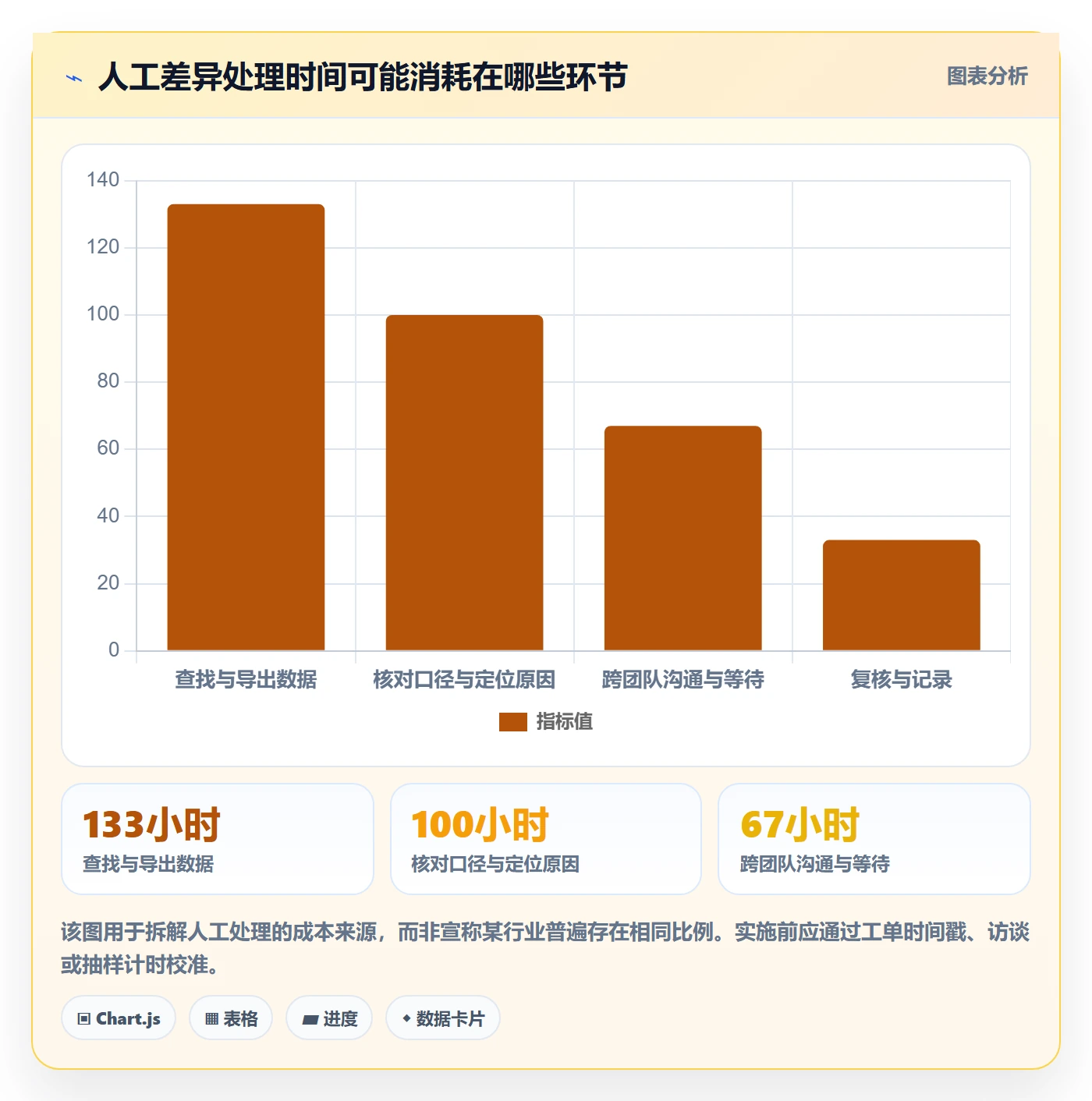Click 跨团队沟通与等待 caption under 67小时
Screen dimensions: 1092x1101
coord(815,864)
